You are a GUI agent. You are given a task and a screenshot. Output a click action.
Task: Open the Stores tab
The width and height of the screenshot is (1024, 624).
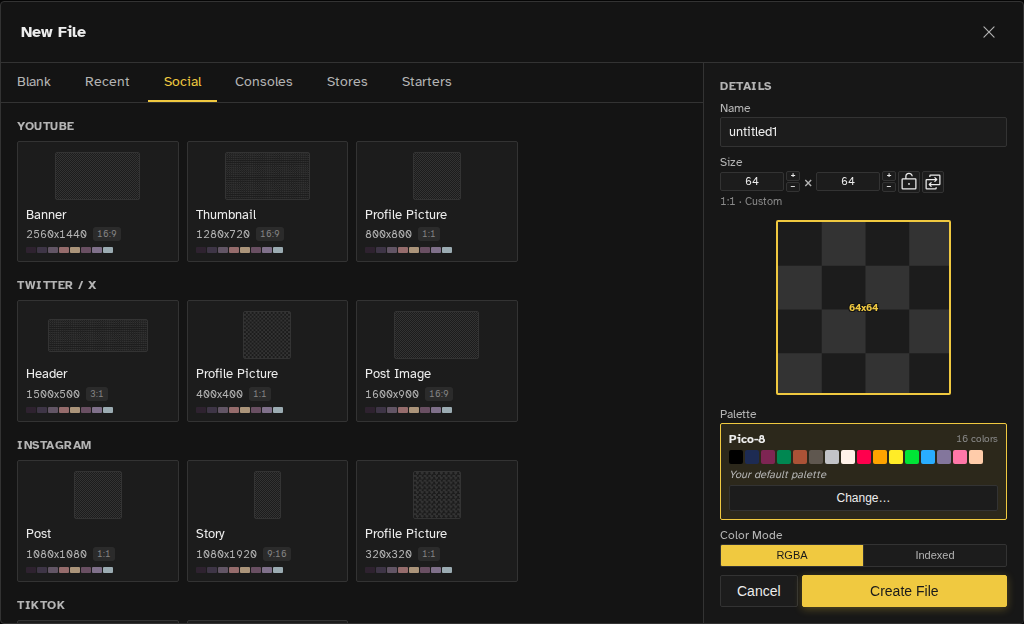point(347,82)
